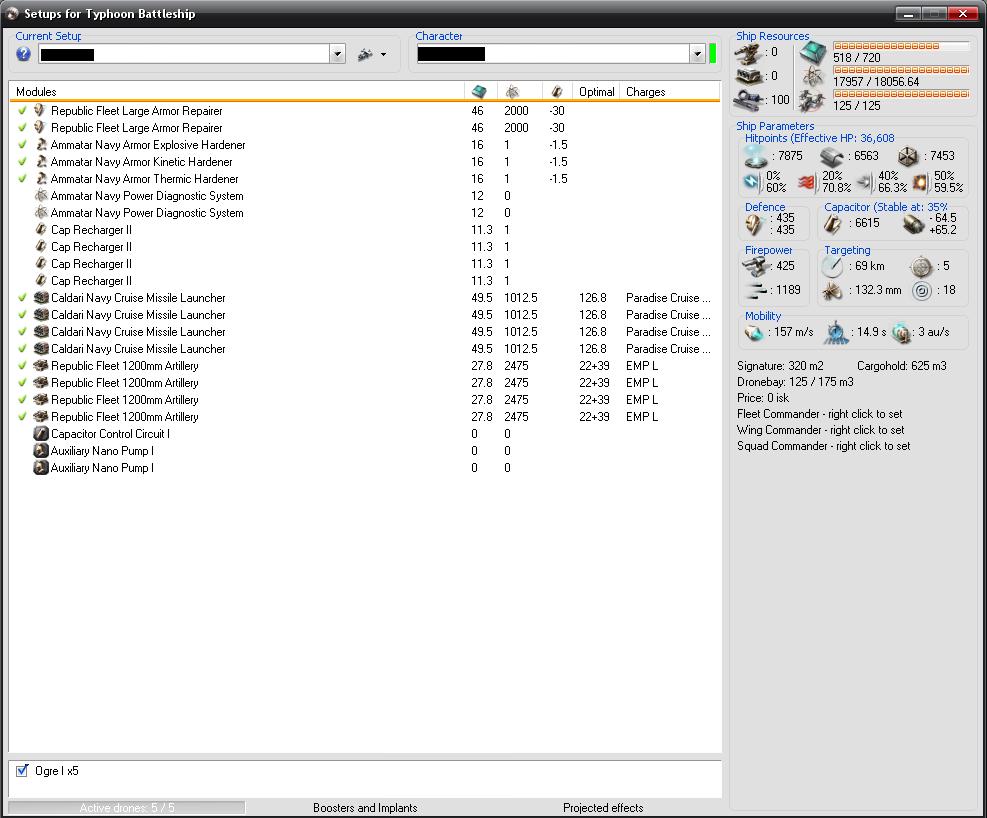Image resolution: width=987 pixels, height=818 pixels.
Task: Click the targeting range icon showing 69 km
Action: click(833, 266)
